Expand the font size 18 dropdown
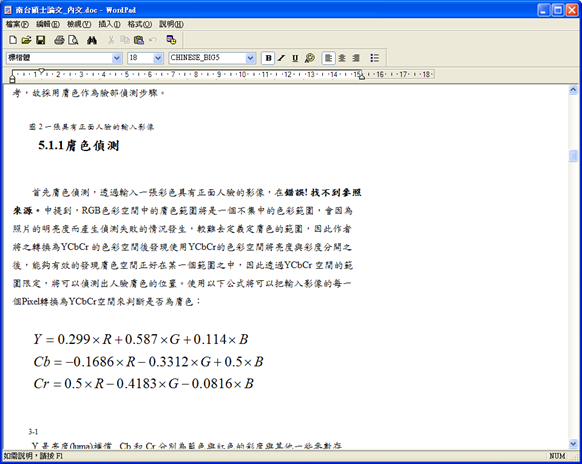This screenshot has height=464, width=582. tap(158, 58)
